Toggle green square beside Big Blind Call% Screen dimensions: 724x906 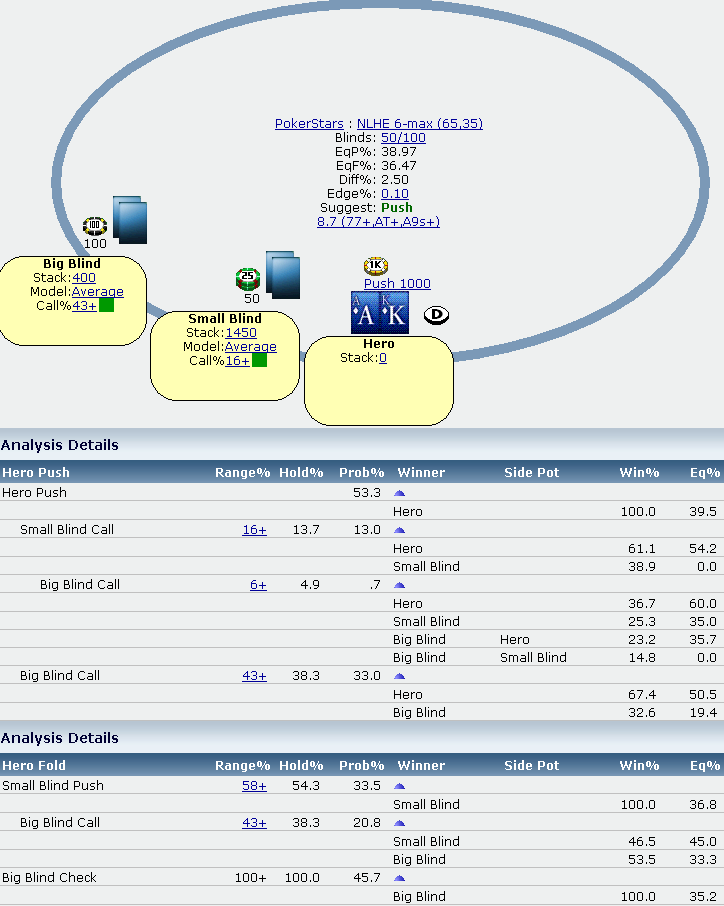(x=106, y=305)
